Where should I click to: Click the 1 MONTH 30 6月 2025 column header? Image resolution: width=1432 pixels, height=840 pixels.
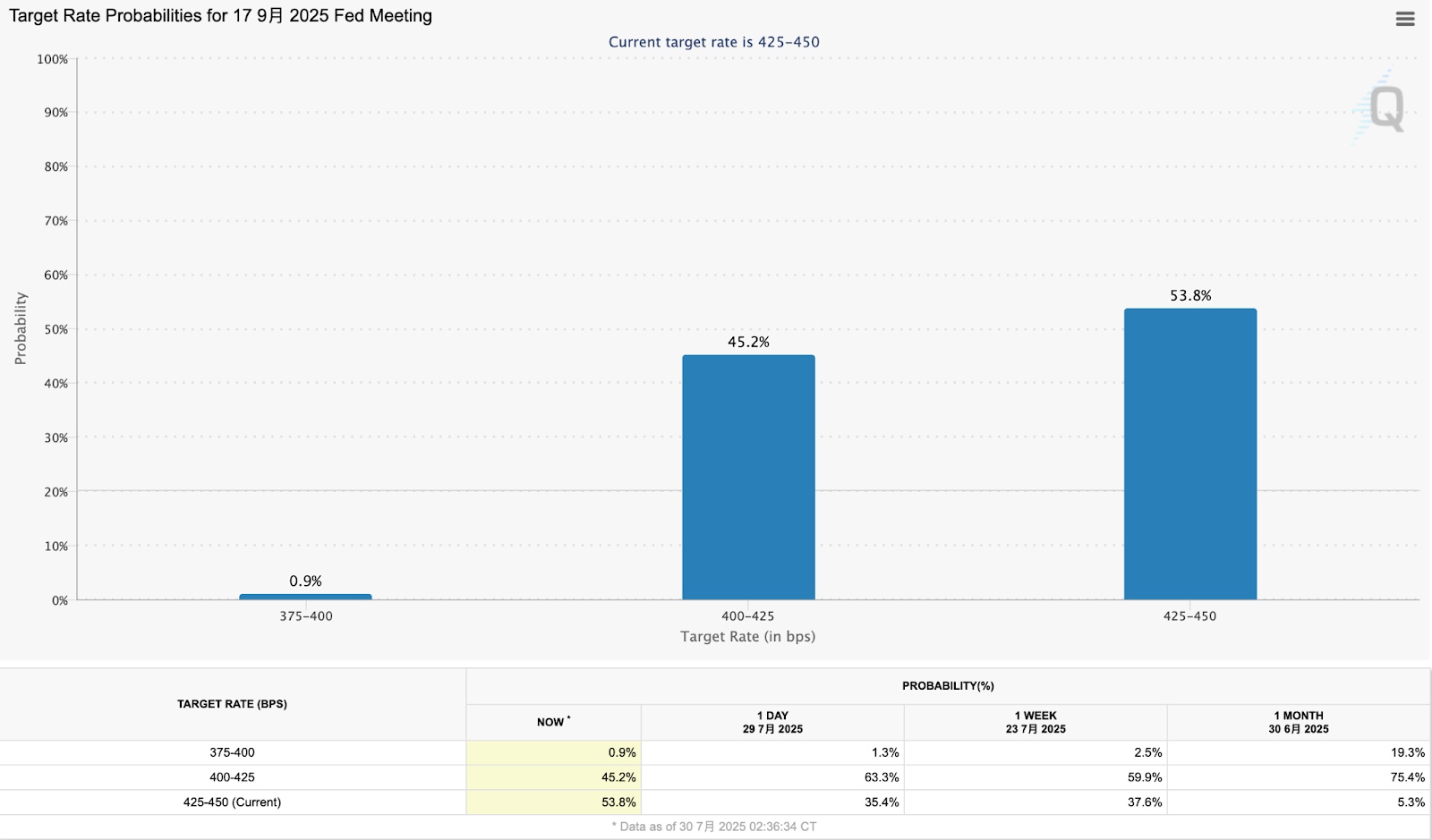[1297, 722]
